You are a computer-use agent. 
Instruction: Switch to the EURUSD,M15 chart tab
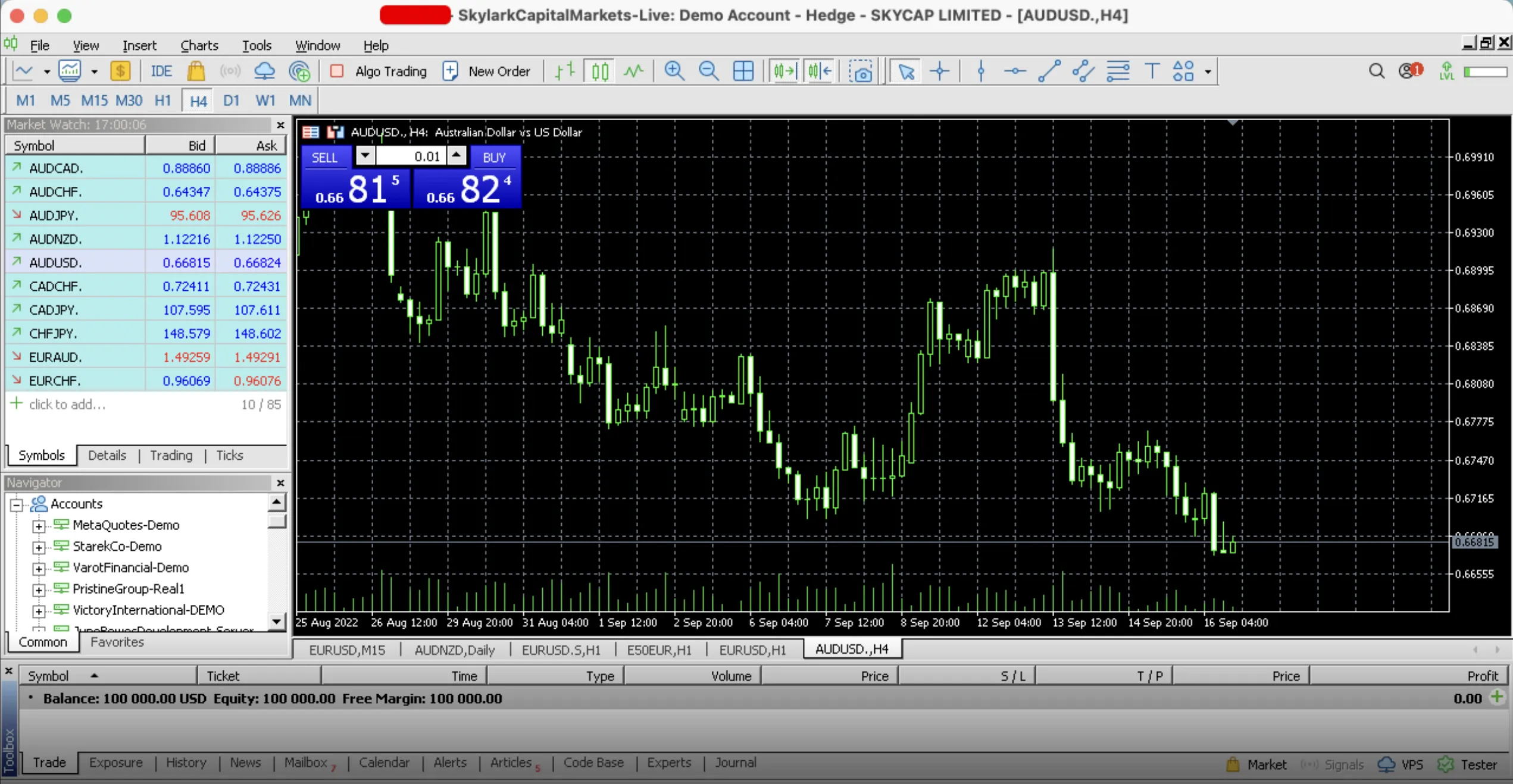(x=347, y=650)
